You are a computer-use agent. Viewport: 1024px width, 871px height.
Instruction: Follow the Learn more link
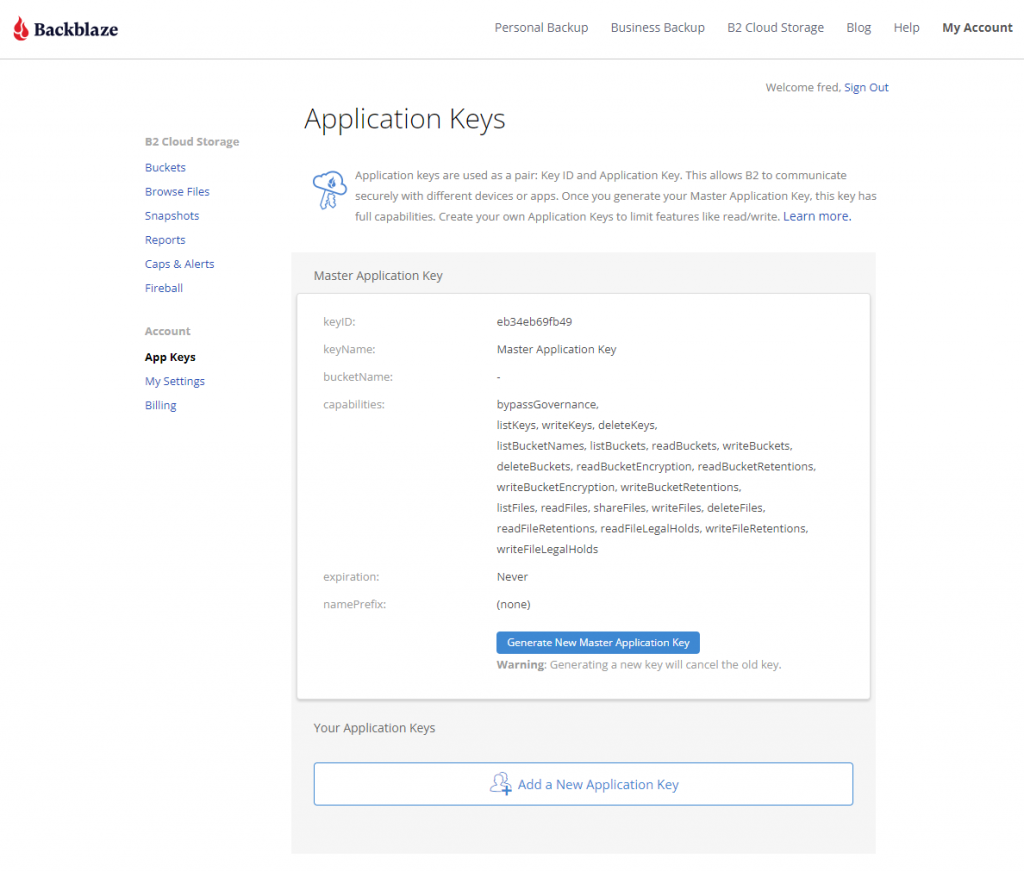(817, 216)
